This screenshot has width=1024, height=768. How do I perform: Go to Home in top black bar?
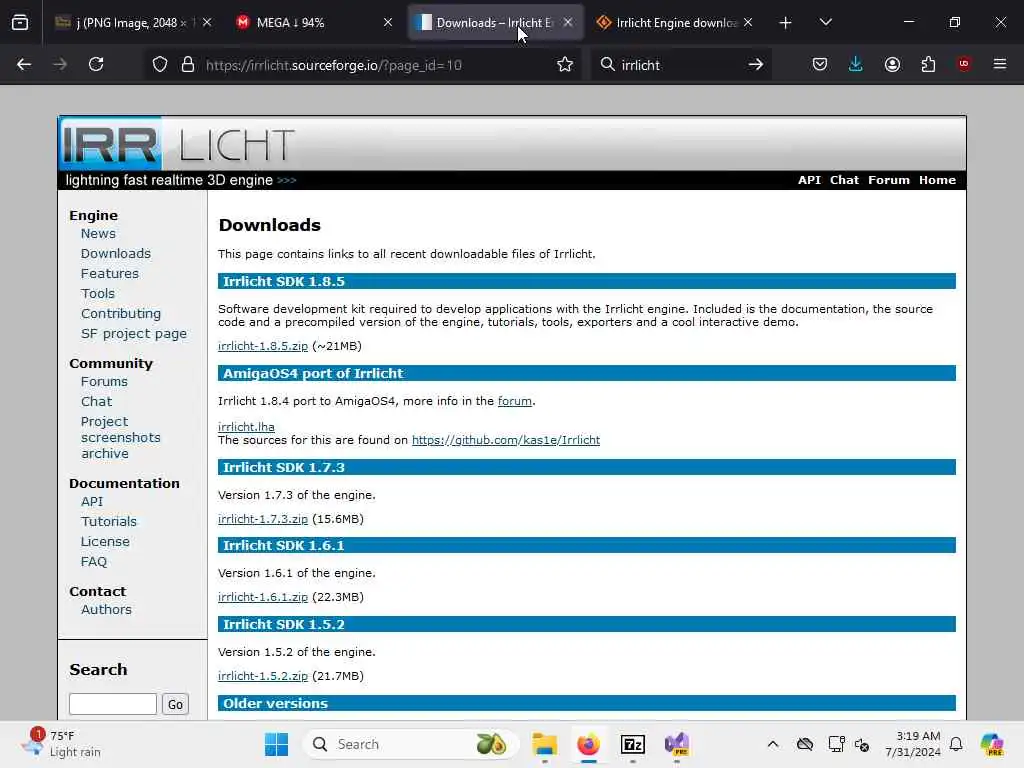coord(937,180)
